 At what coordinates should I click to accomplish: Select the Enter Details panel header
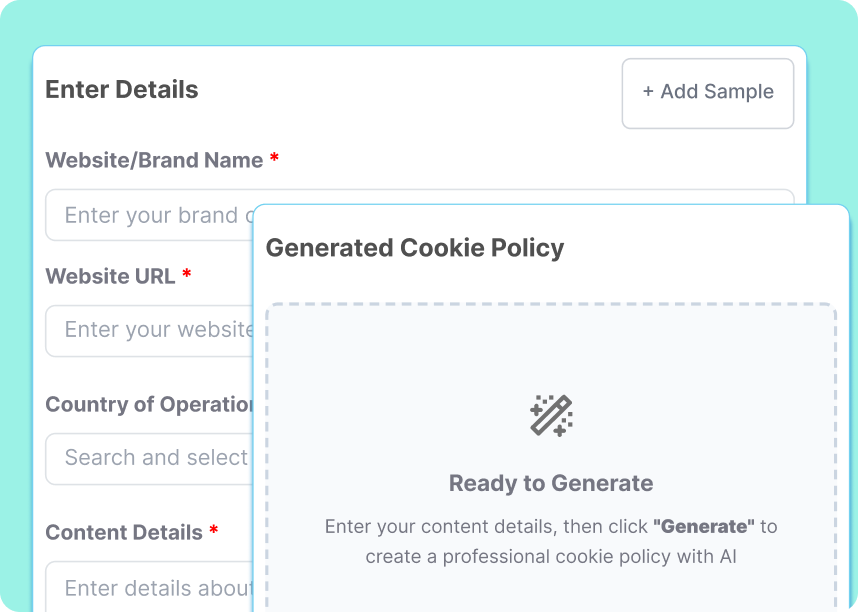click(121, 89)
